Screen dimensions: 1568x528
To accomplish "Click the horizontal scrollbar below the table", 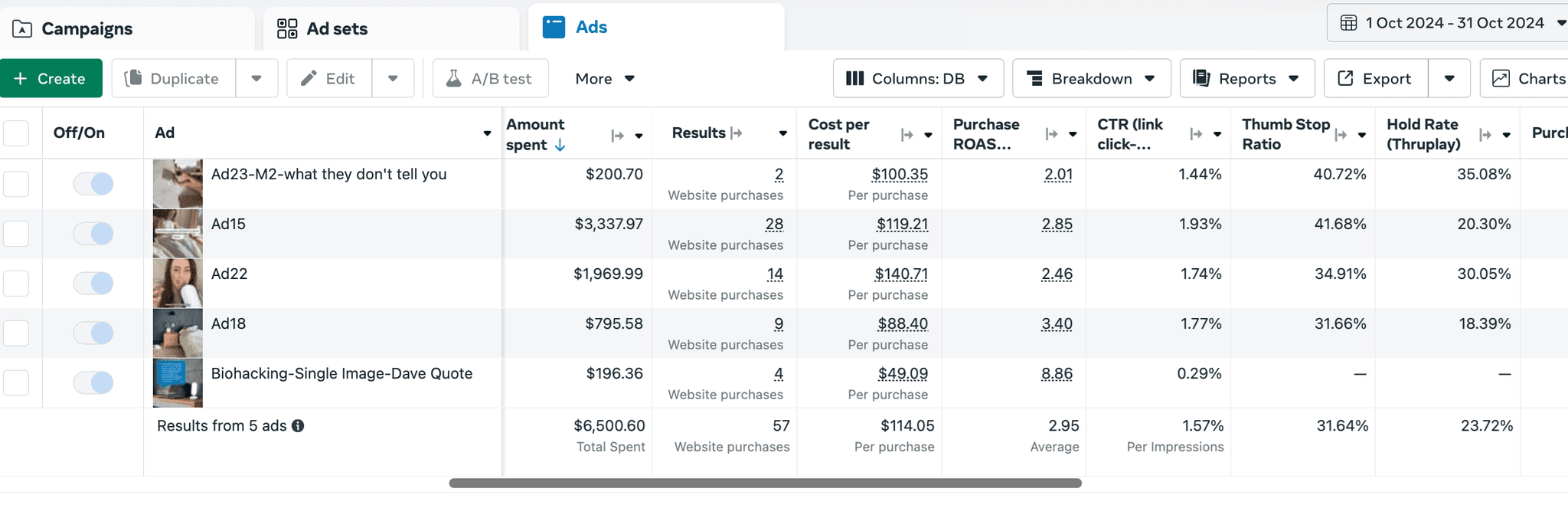I will pos(765,483).
